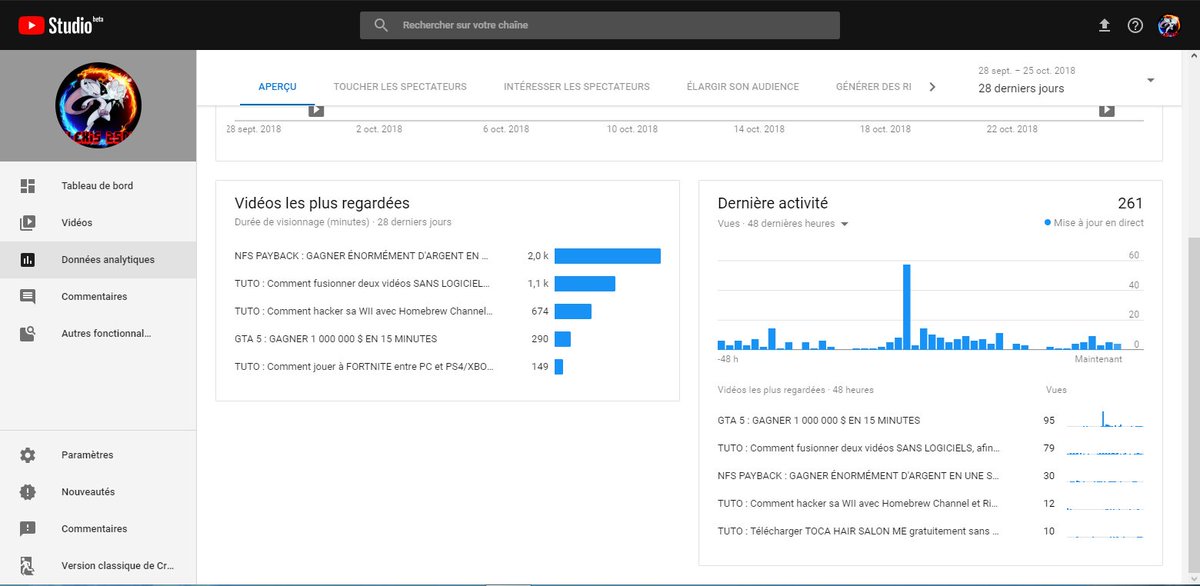This screenshot has width=1200, height=586.
Task: Click the Autres fonctionnalités icon
Action: click(27, 334)
